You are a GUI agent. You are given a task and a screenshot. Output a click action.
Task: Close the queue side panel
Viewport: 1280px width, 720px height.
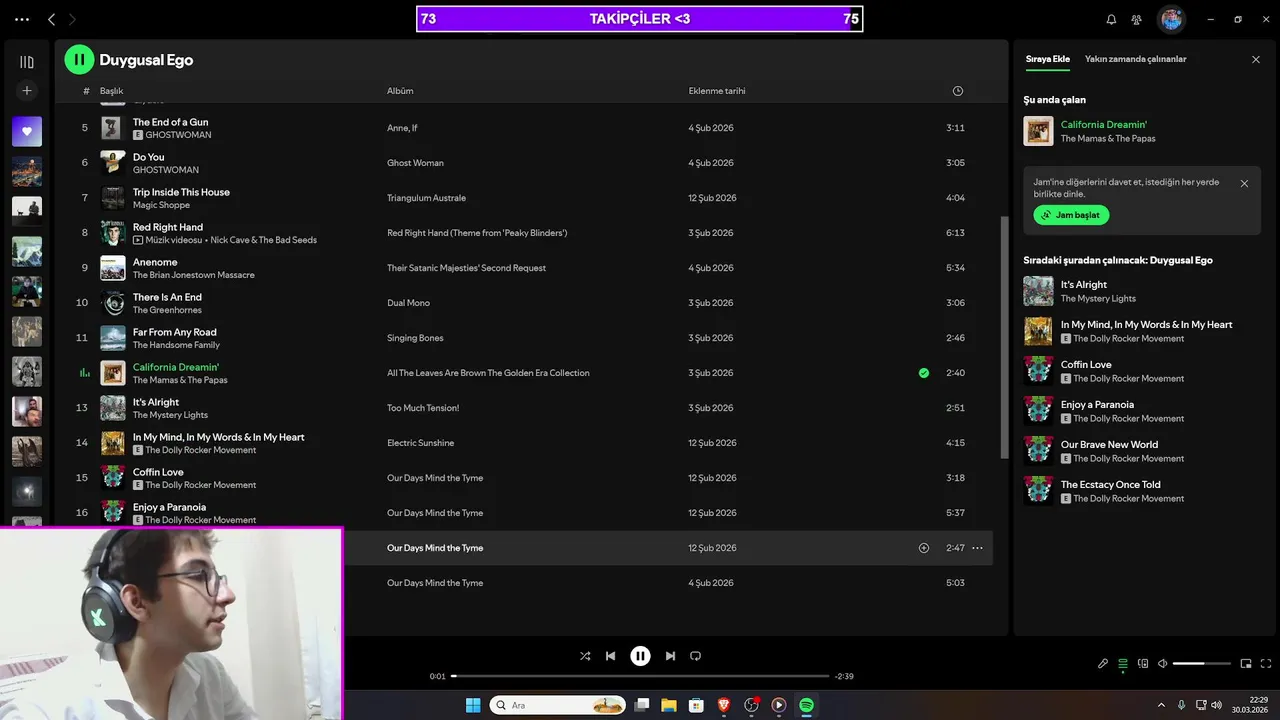click(1256, 59)
